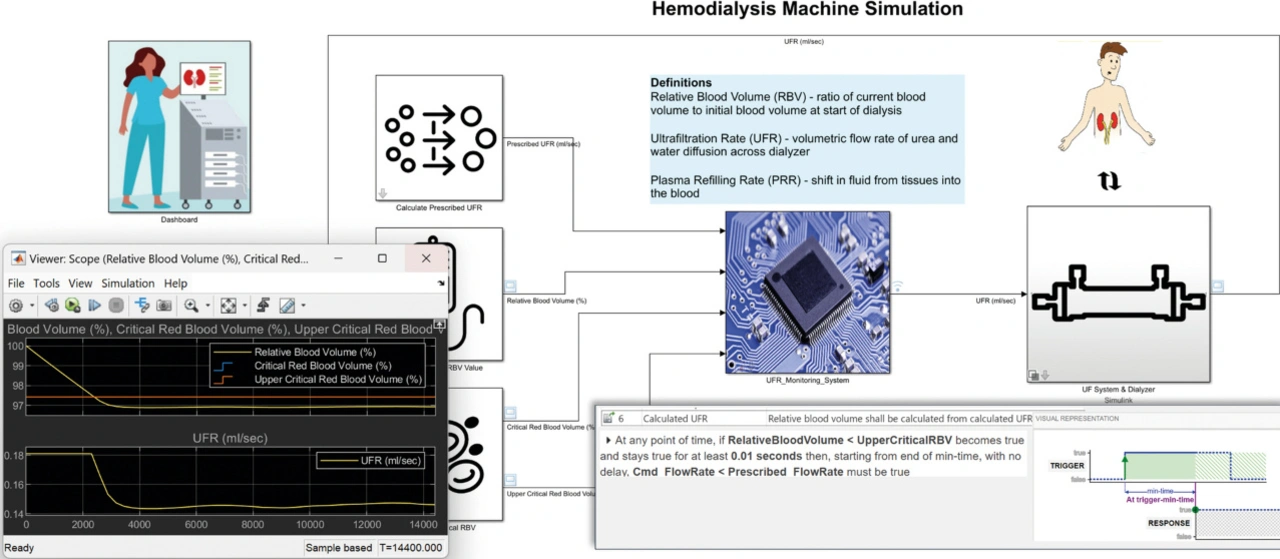Click the Scale Axes Limits icon
The width and height of the screenshot is (1280, 559).
click(228, 306)
